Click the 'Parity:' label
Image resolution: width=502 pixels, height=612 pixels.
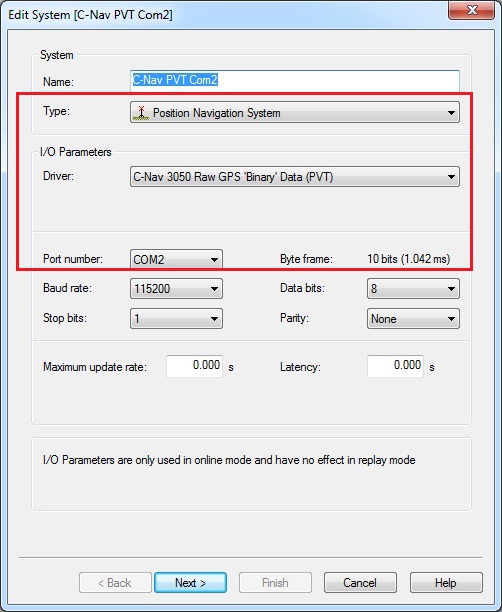coord(294,318)
